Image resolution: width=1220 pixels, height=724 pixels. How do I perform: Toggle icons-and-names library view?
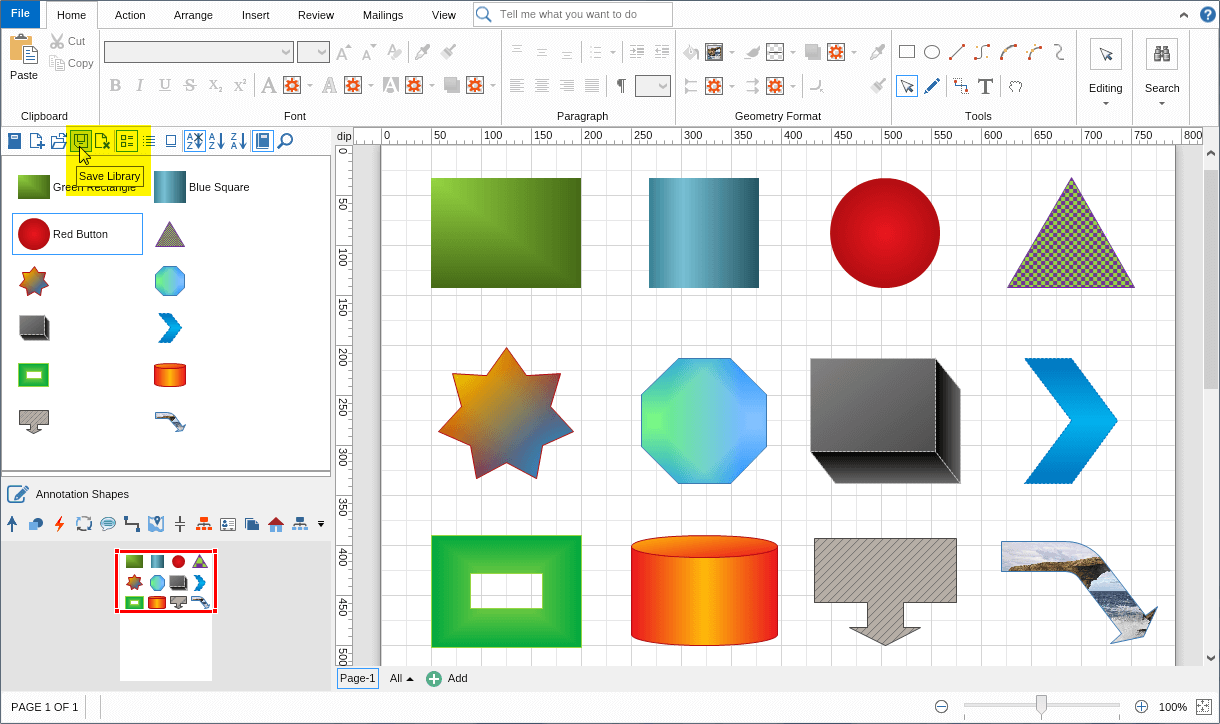127,141
